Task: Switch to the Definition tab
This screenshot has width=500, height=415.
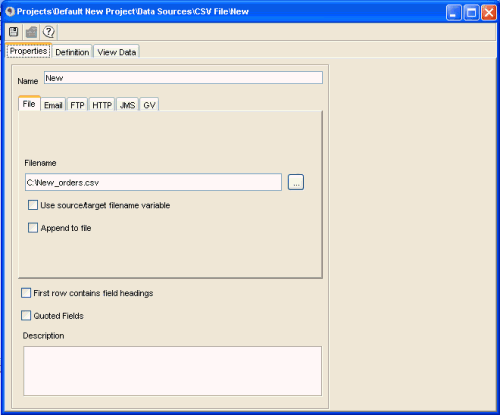Action: pyautogui.click(x=72, y=52)
